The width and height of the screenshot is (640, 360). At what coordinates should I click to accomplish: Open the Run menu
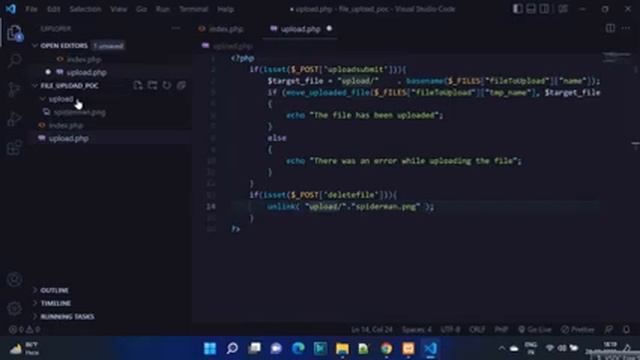point(162,9)
